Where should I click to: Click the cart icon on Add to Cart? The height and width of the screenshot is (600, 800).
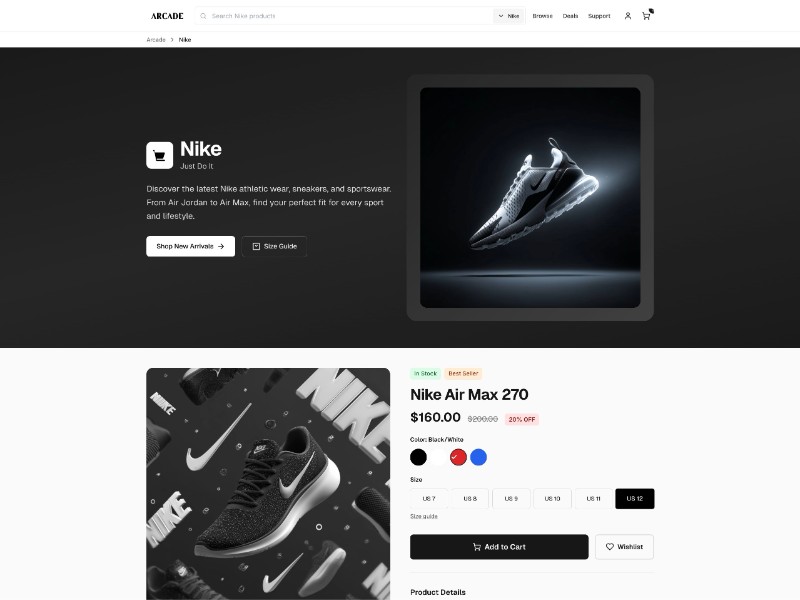point(477,546)
